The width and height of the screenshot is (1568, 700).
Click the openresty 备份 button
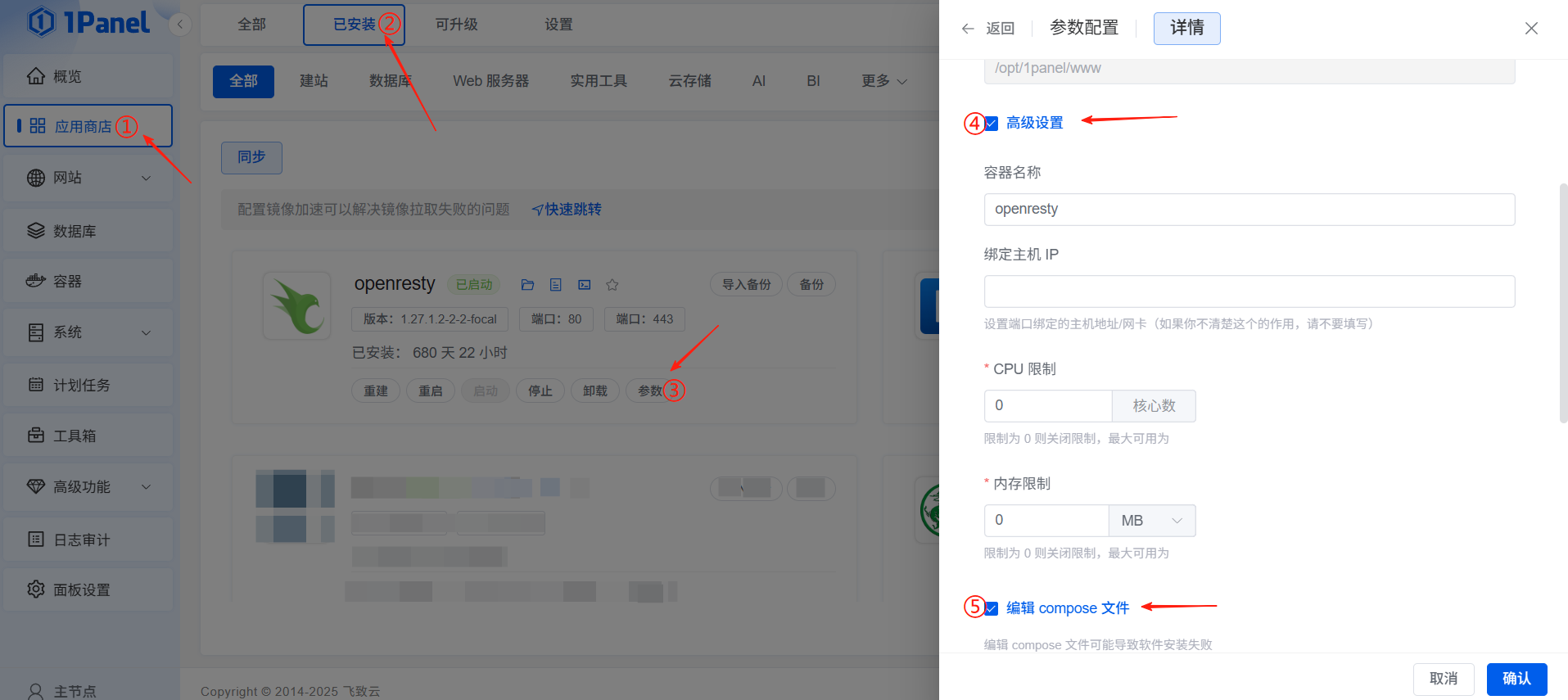[x=811, y=284]
